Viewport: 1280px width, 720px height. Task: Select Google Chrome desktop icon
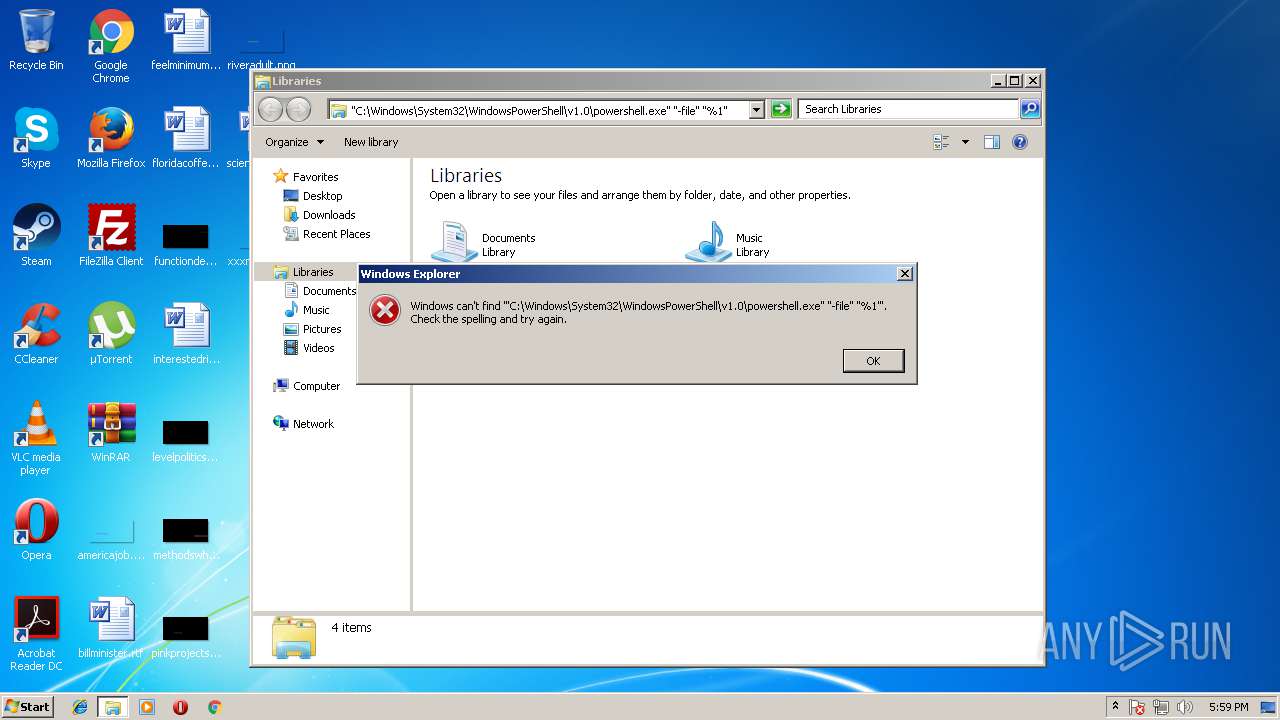pos(111,46)
